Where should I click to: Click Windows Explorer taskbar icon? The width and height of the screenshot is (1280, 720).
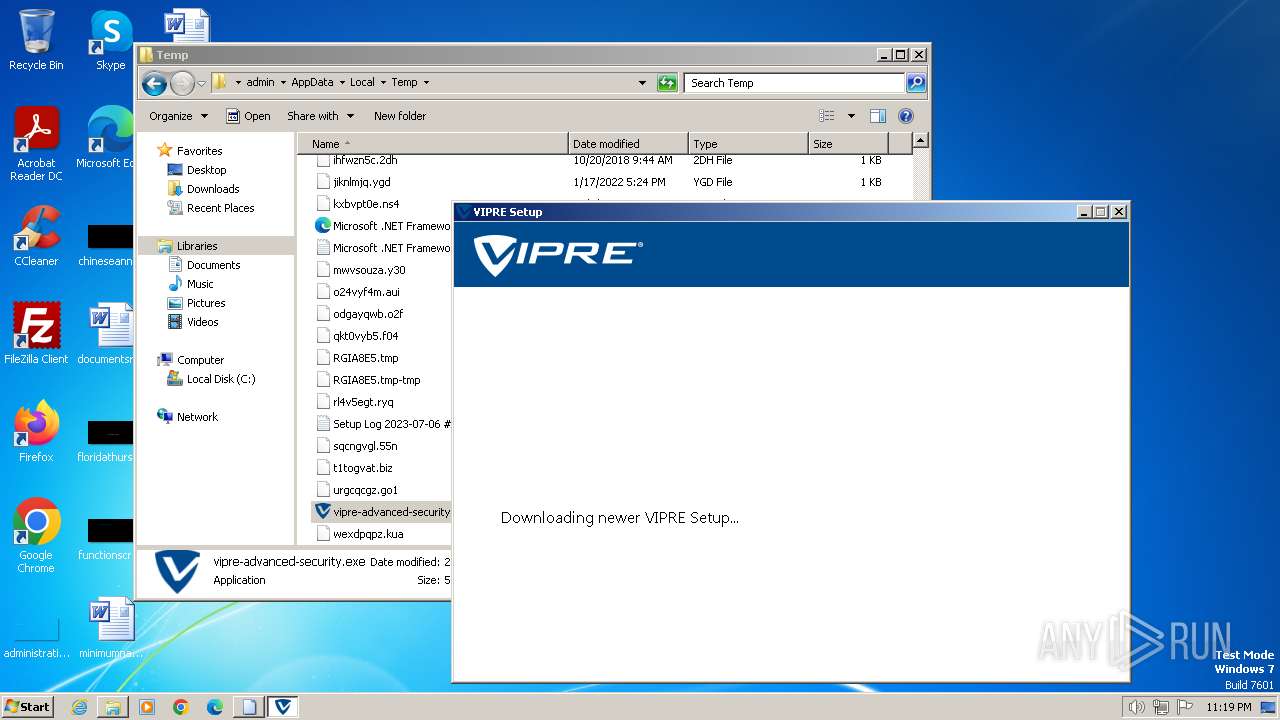(x=113, y=707)
